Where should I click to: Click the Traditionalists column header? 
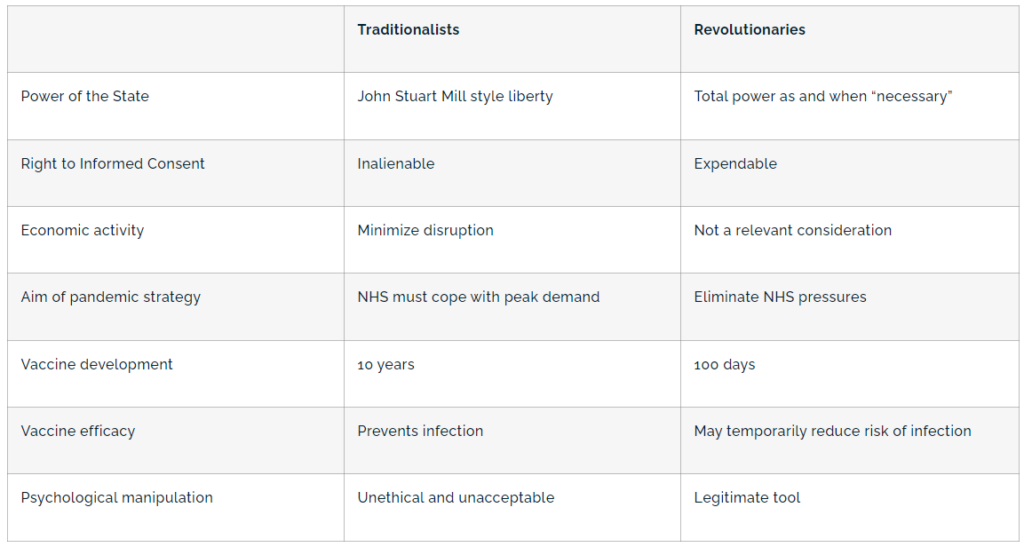[x=408, y=30]
